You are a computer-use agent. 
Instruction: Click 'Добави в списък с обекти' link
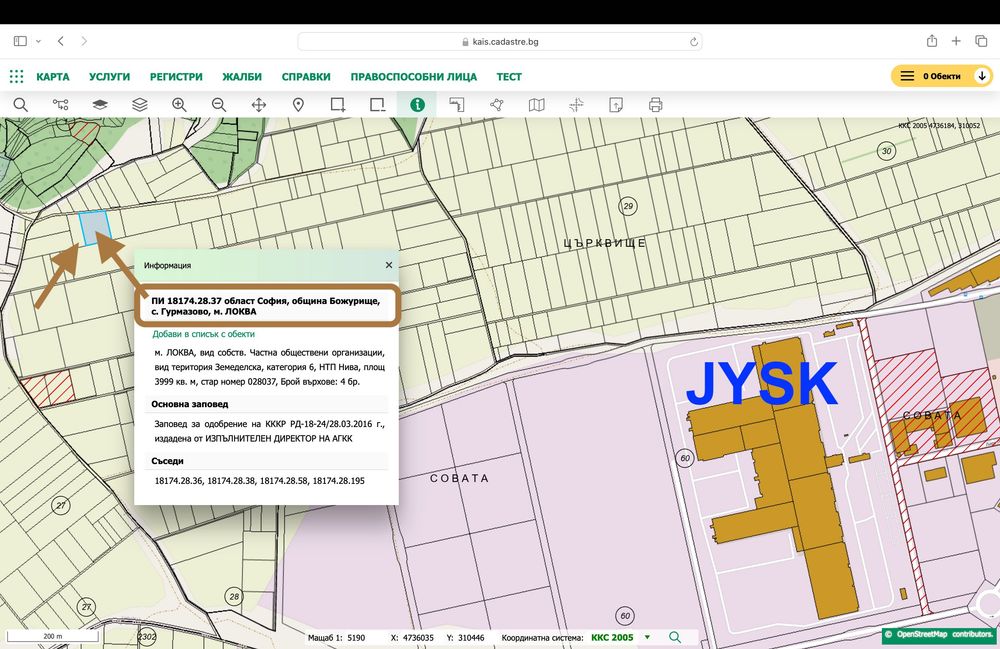pyautogui.click(x=203, y=334)
